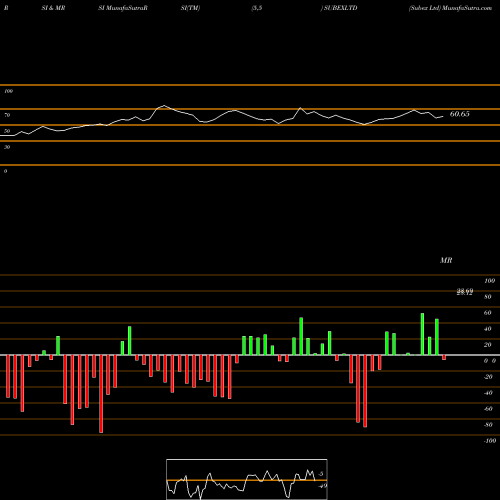Click the MR axis label -100

tap(490, 441)
